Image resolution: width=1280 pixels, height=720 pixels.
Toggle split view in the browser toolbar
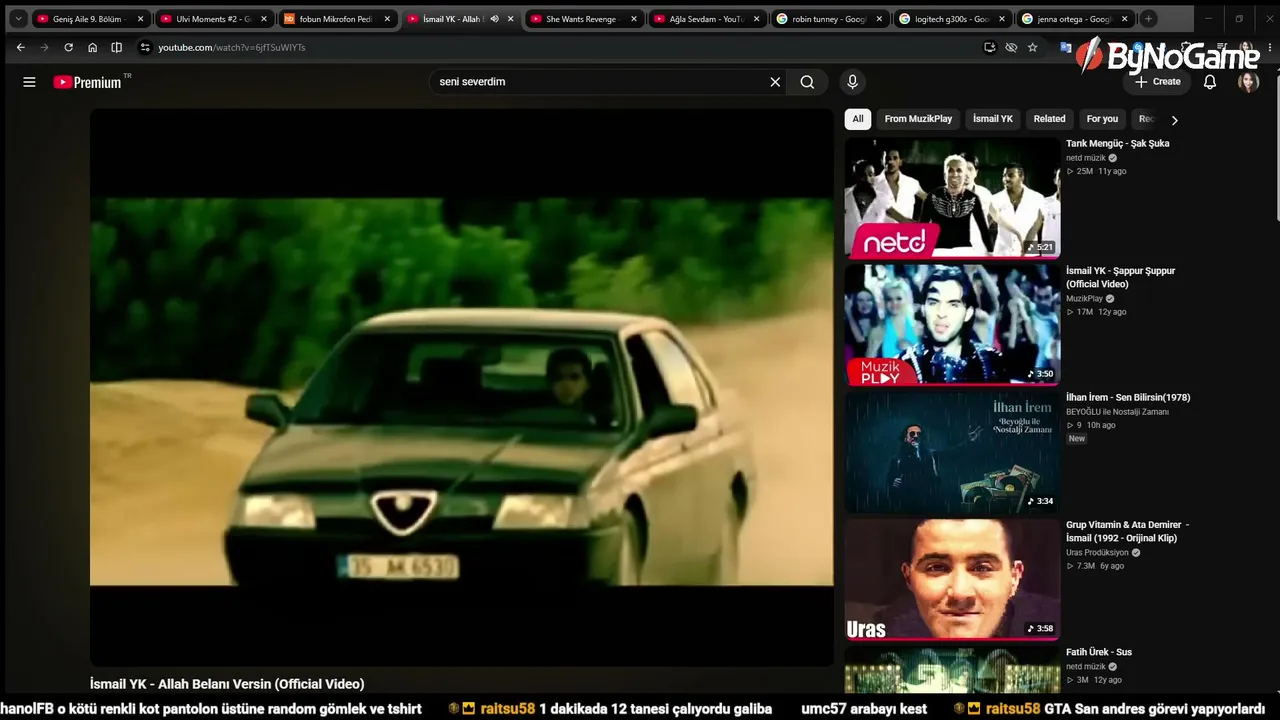[117, 47]
